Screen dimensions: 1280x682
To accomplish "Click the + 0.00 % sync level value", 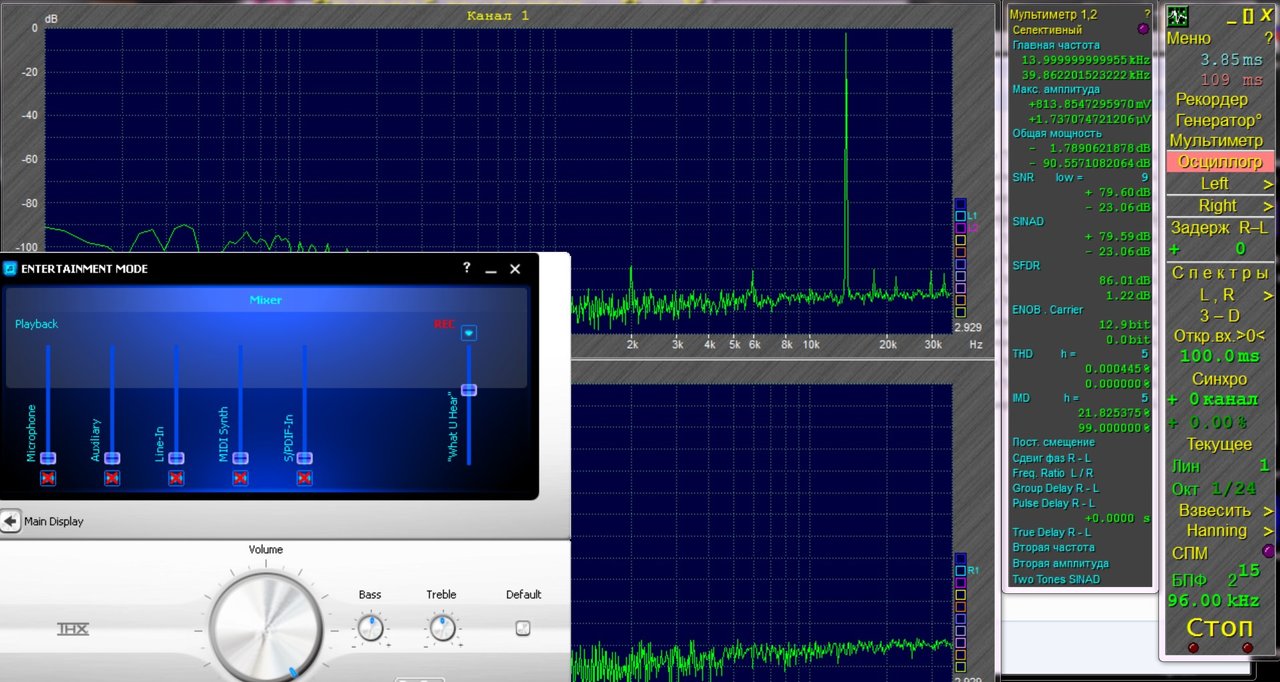I will point(1208,422).
